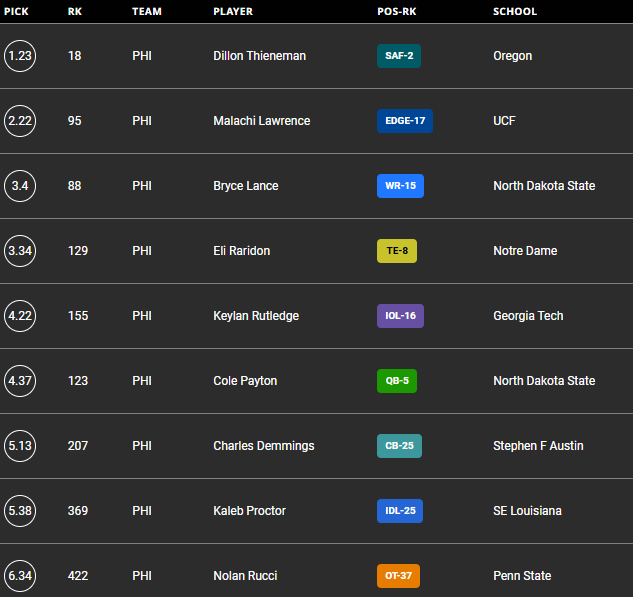Viewport: 633px width, 597px height.
Task: Open Cole Payton player page
Action: 245,381
